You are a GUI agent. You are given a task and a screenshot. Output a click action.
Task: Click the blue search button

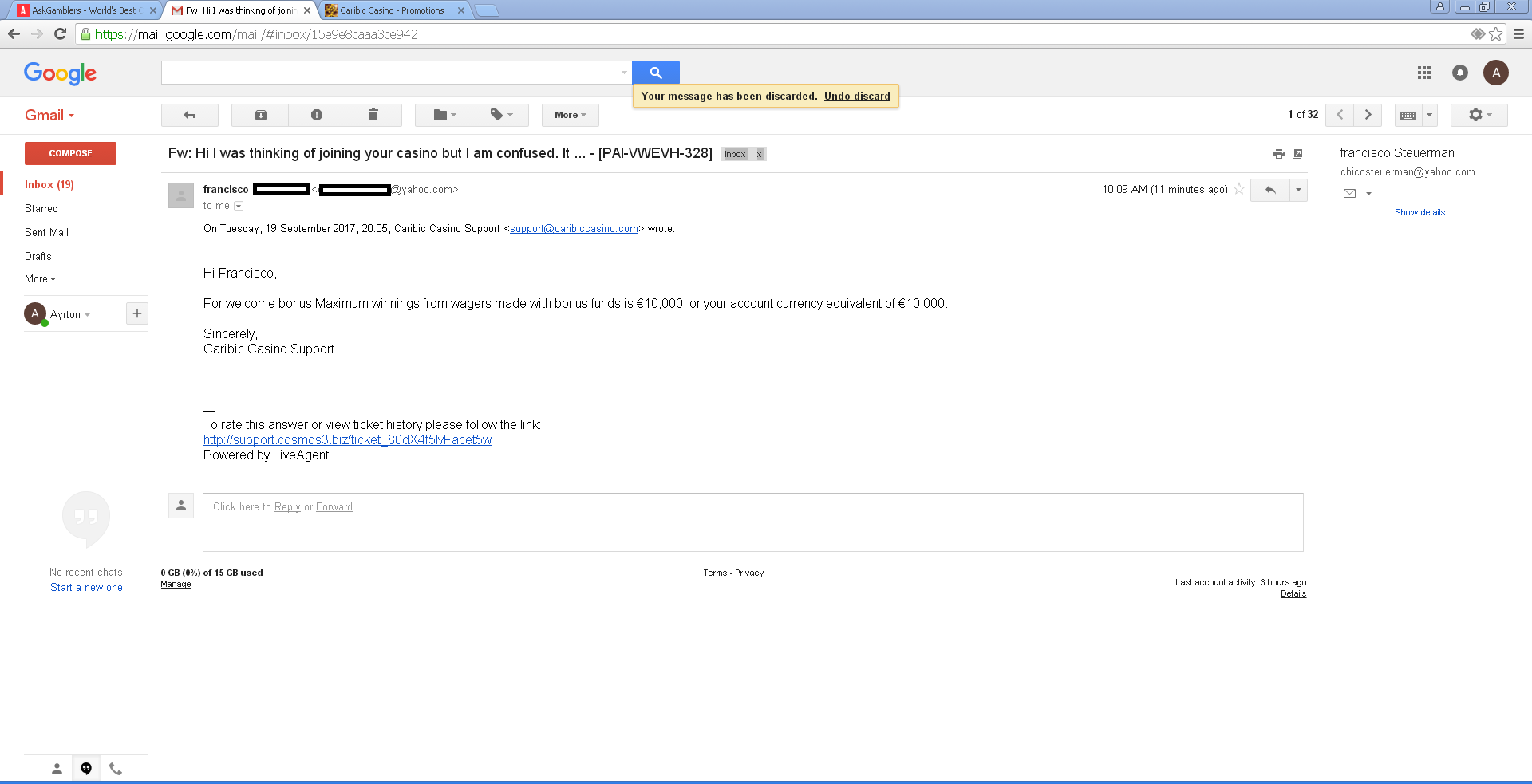coord(656,73)
